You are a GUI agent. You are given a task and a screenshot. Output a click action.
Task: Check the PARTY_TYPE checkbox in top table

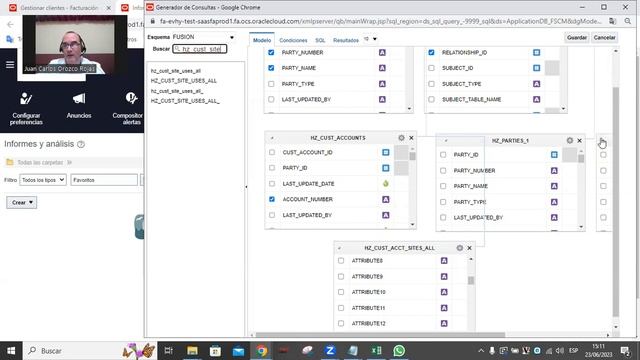pyautogui.click(x=271, y=84)
